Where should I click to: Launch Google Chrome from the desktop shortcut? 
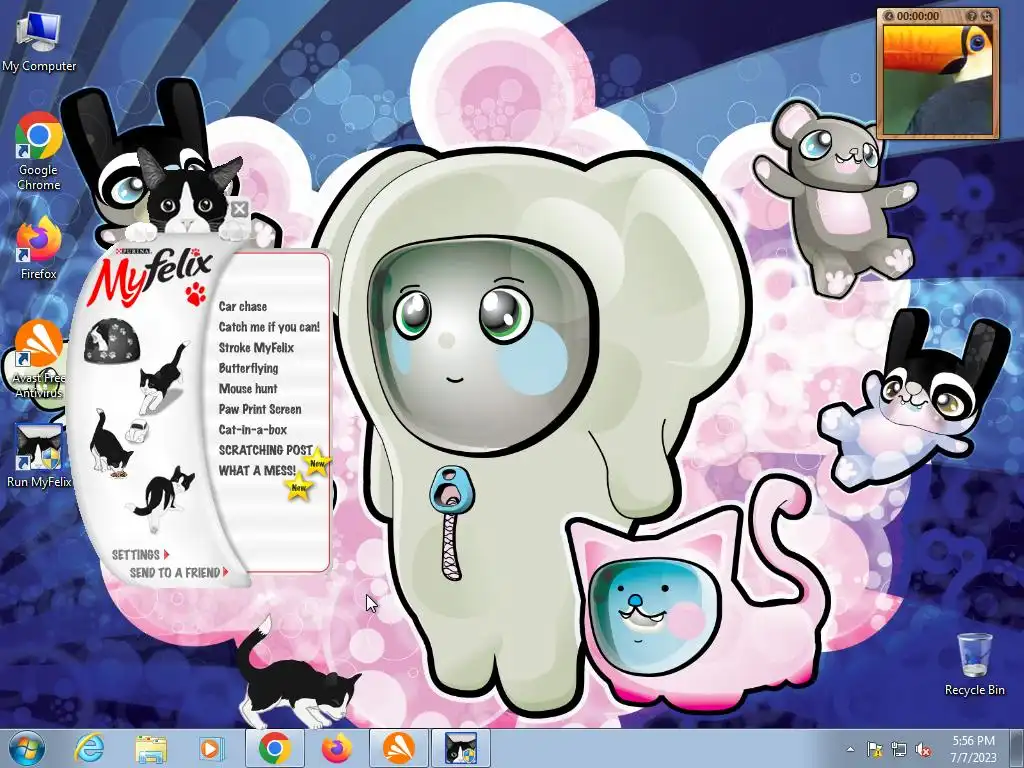coord(39,152)
